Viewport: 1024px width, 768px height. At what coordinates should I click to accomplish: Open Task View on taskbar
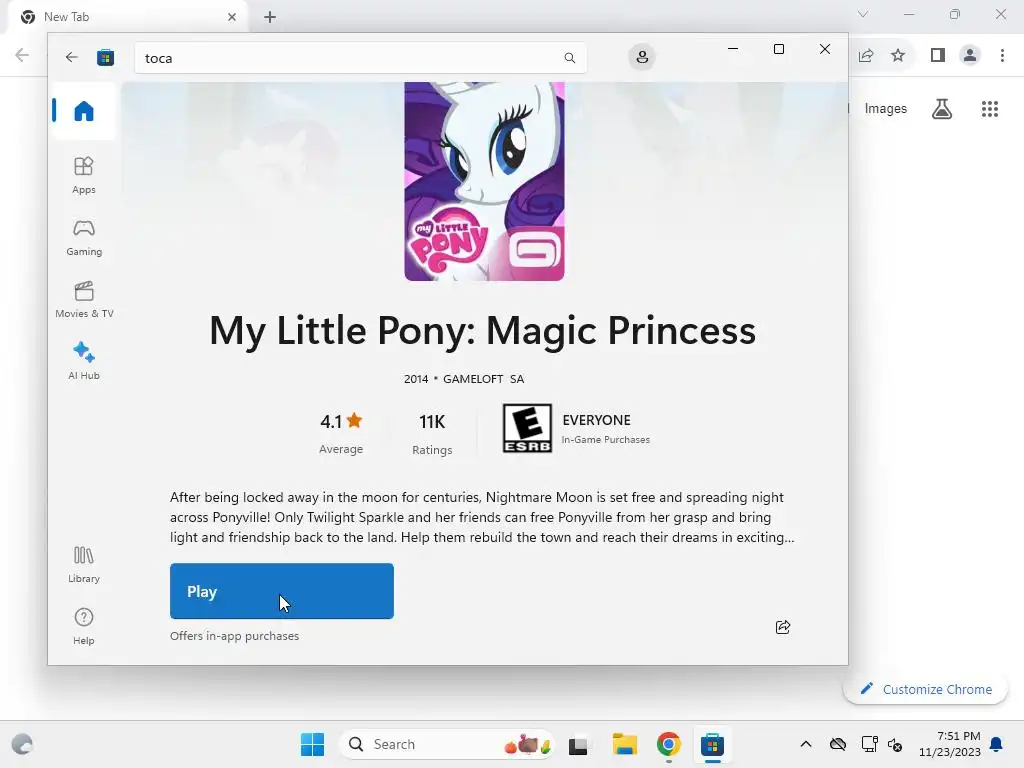pyautogui.click(x=578, y=744)
